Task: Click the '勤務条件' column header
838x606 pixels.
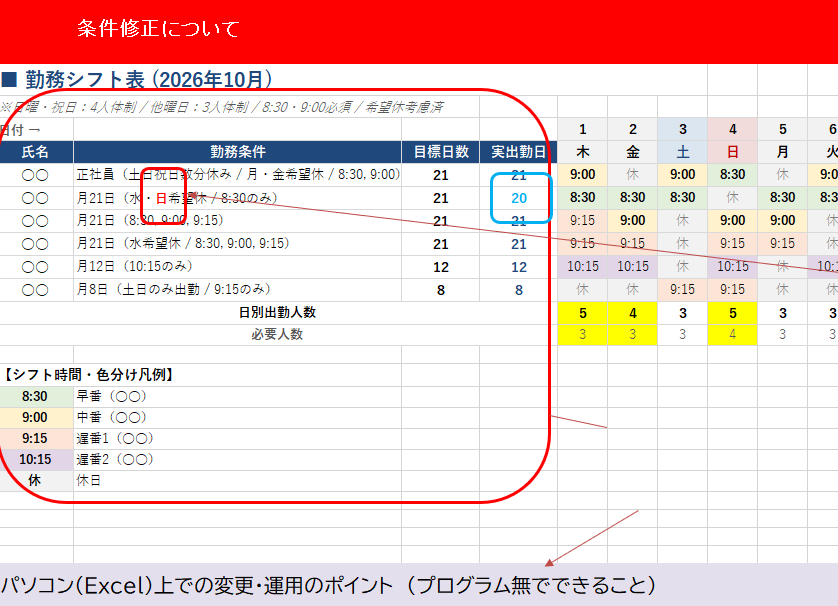Action: pyautogui.click(x=237, y=152)
